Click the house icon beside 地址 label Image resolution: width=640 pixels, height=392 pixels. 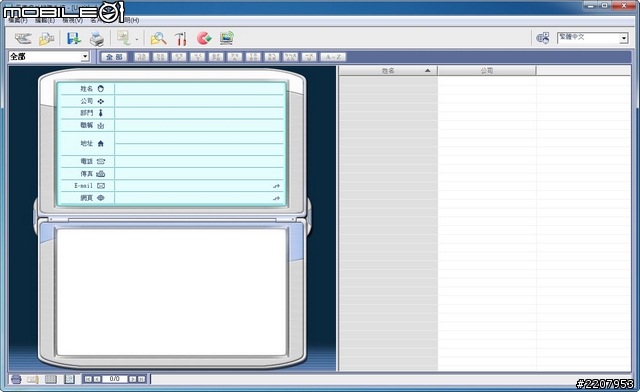(101, 143)
